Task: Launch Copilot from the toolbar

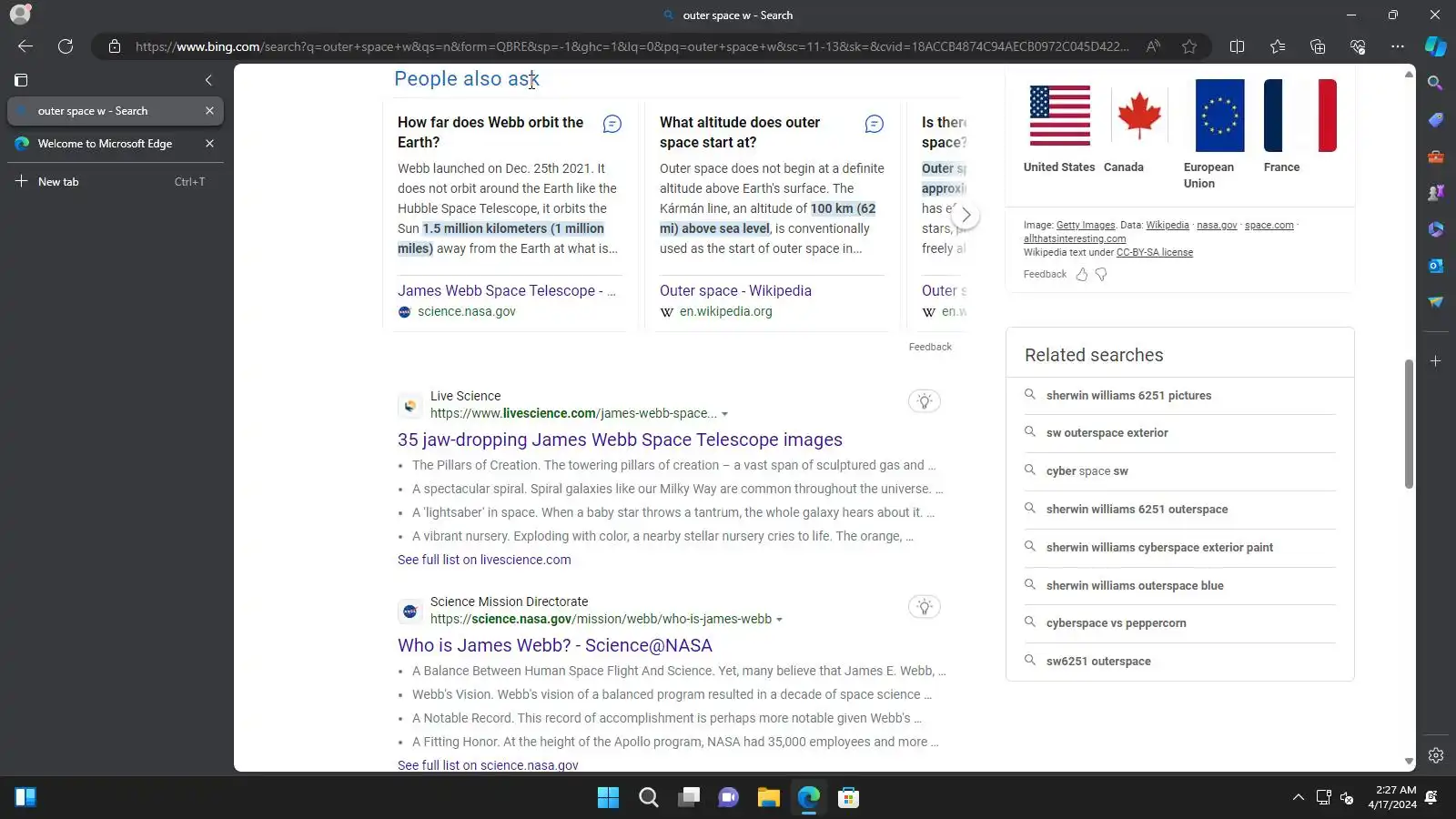Action: coord(1436,46)
